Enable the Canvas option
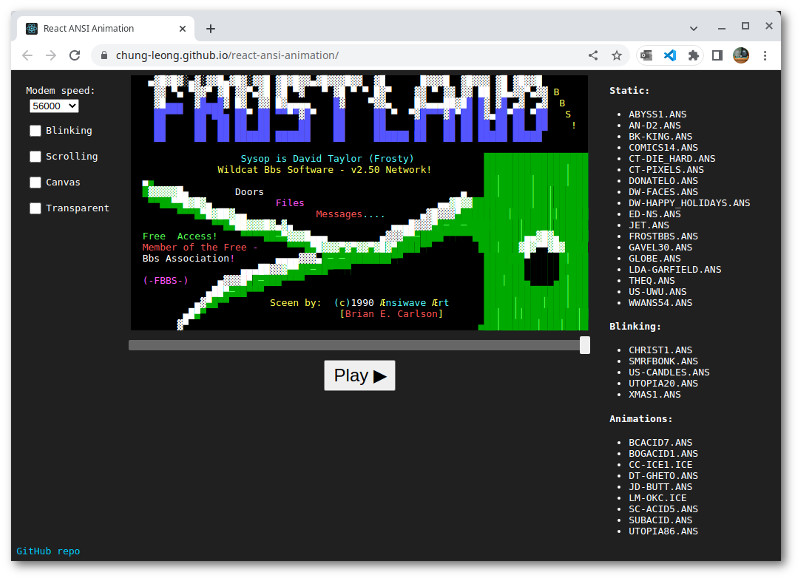The height and width of the screenshot is (580, 800). [35, 182]
